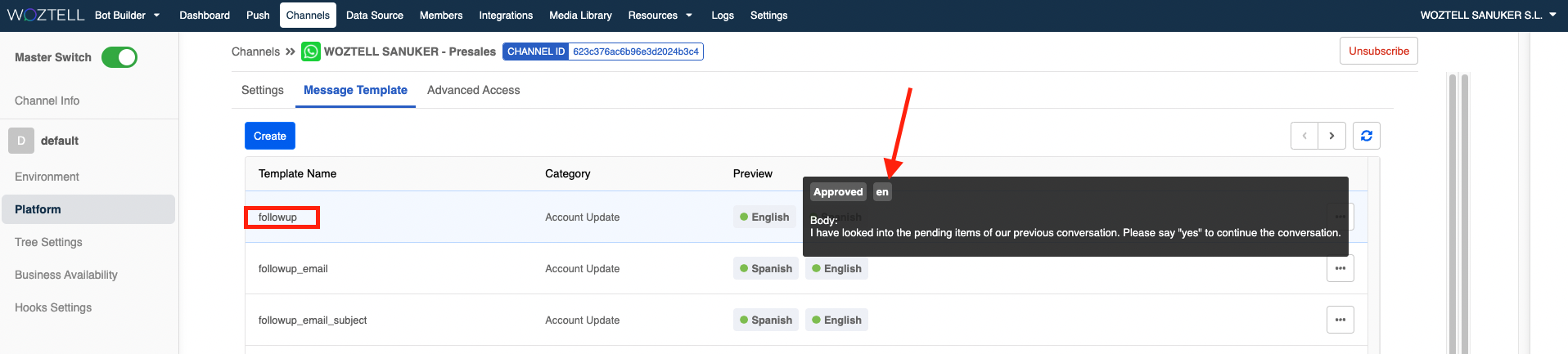
Task: Switch to the channel Settings tab
Action: click(263, 90)
